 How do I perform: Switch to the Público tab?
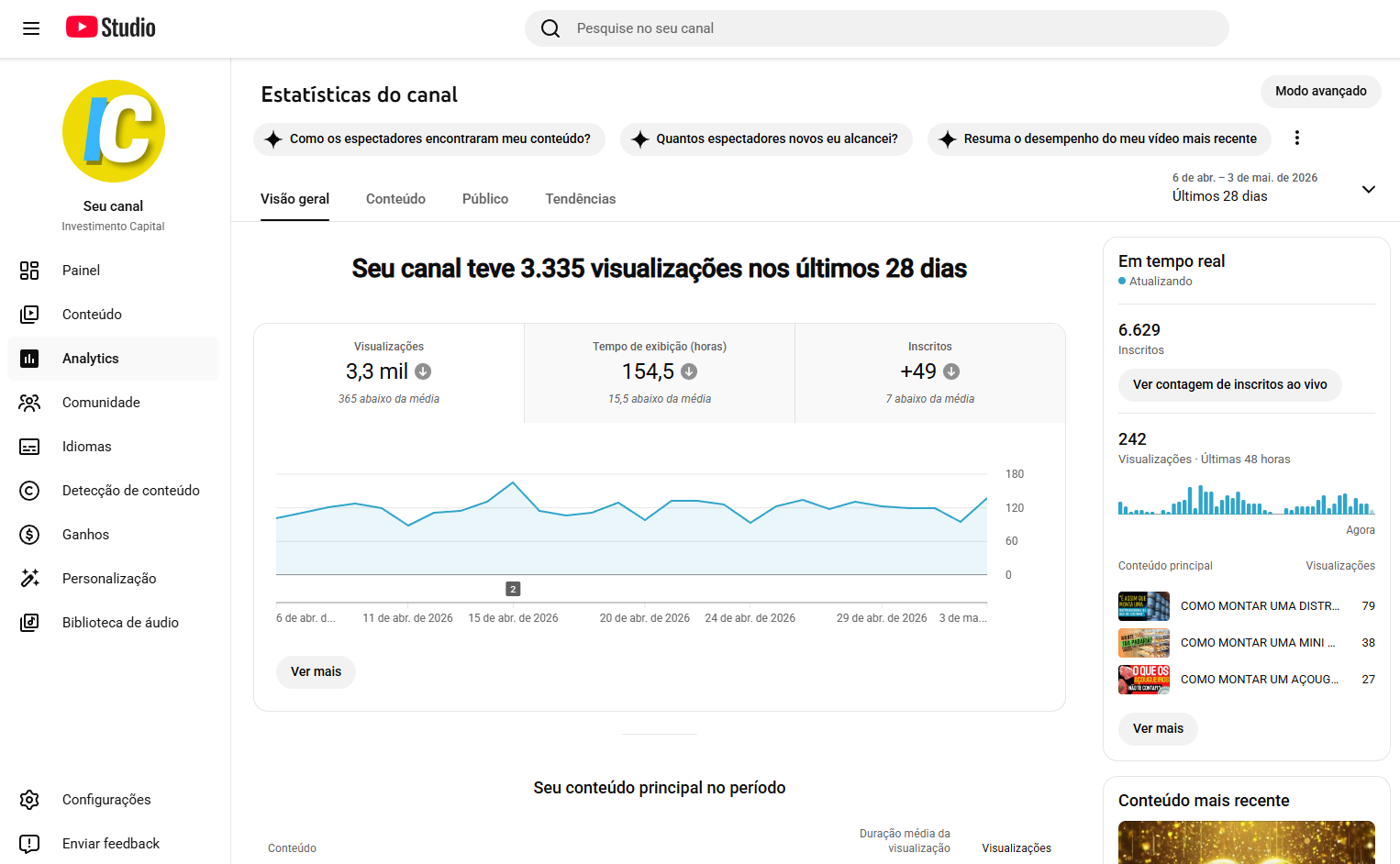(485, 199)
